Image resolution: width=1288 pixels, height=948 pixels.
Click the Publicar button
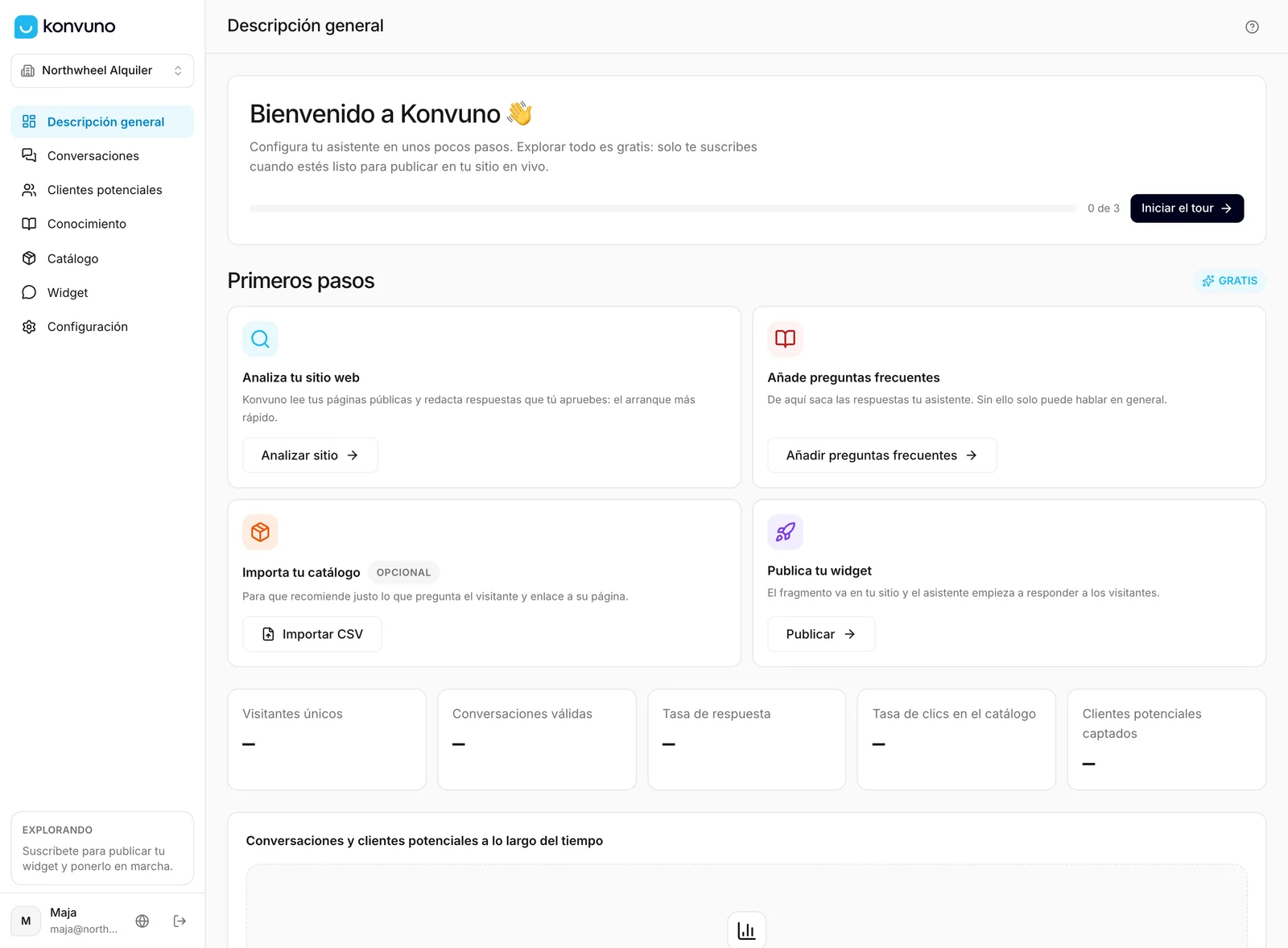pos(820,634)
